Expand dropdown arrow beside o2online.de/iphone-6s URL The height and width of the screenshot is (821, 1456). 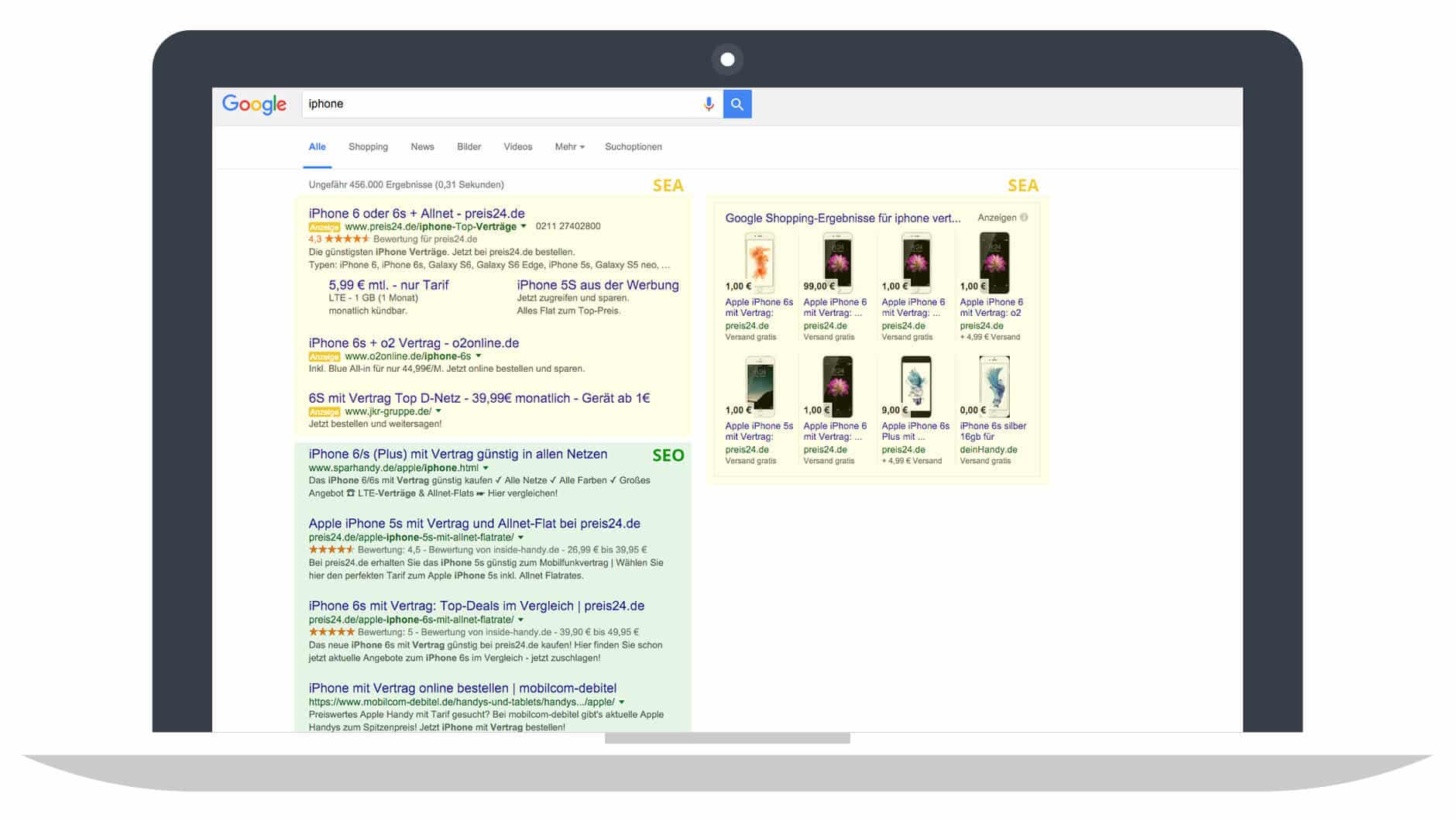[x=478, y=356]
